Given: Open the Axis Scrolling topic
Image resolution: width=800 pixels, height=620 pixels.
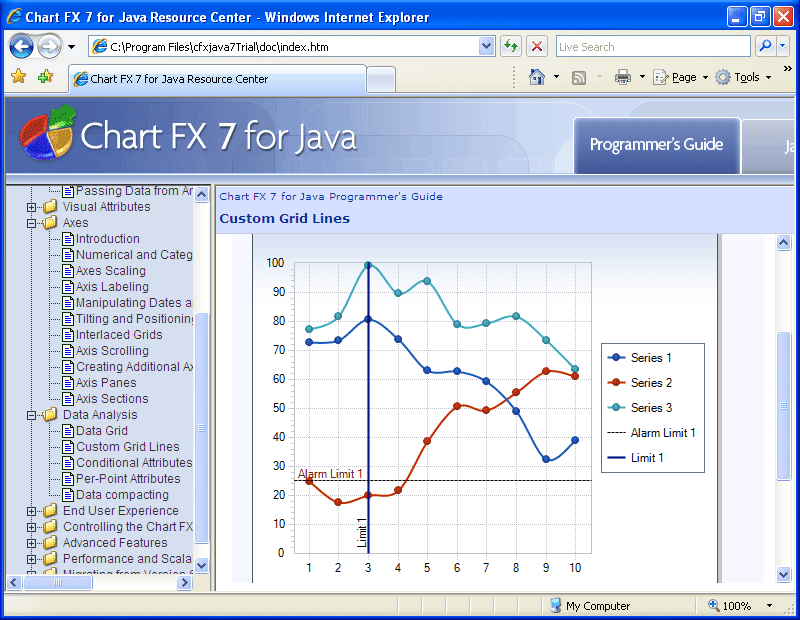Looking at the screenshot, I should coord(112,351).
